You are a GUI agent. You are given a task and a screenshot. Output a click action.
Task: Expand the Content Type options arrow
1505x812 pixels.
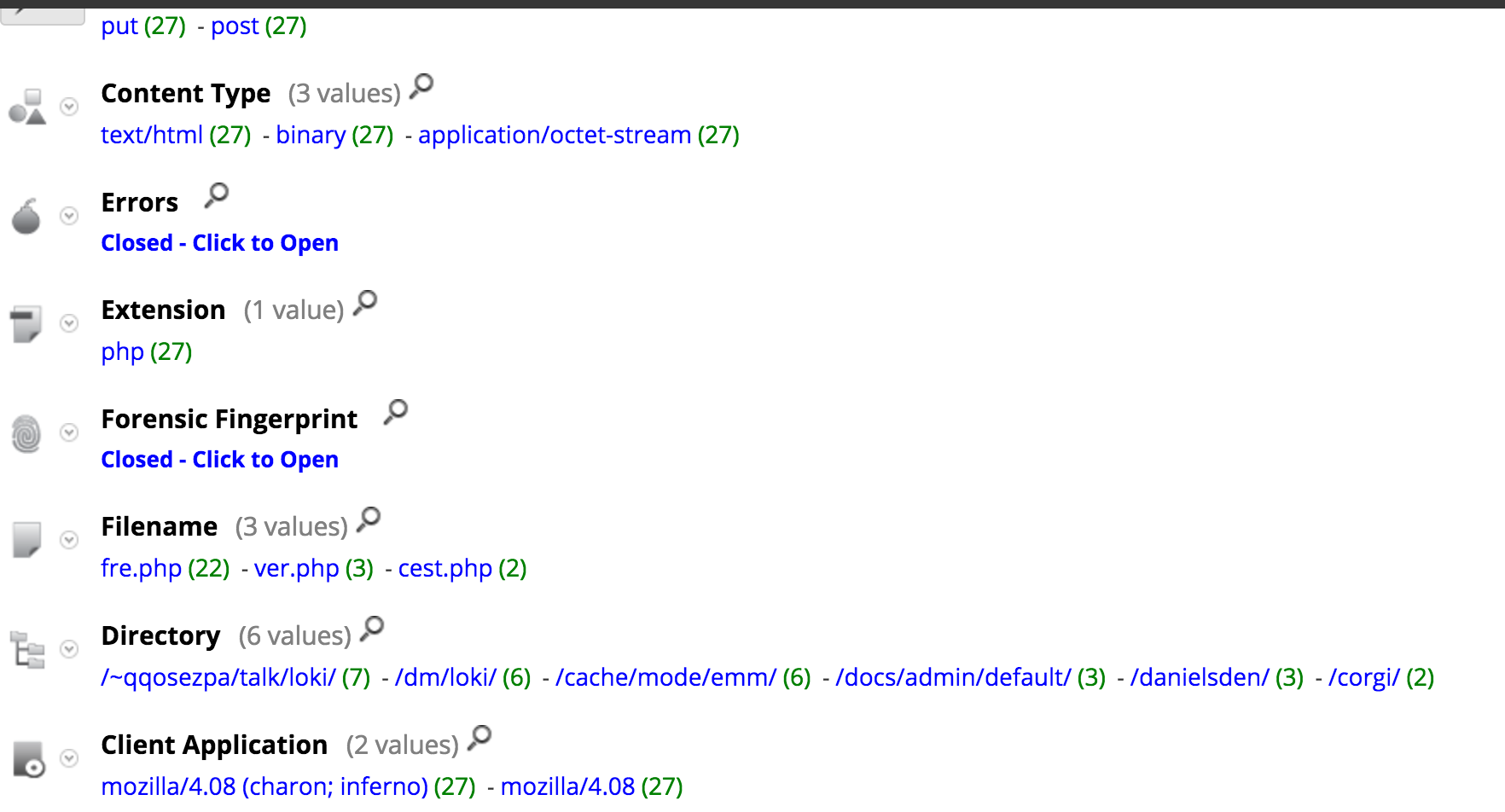point(69,107)
